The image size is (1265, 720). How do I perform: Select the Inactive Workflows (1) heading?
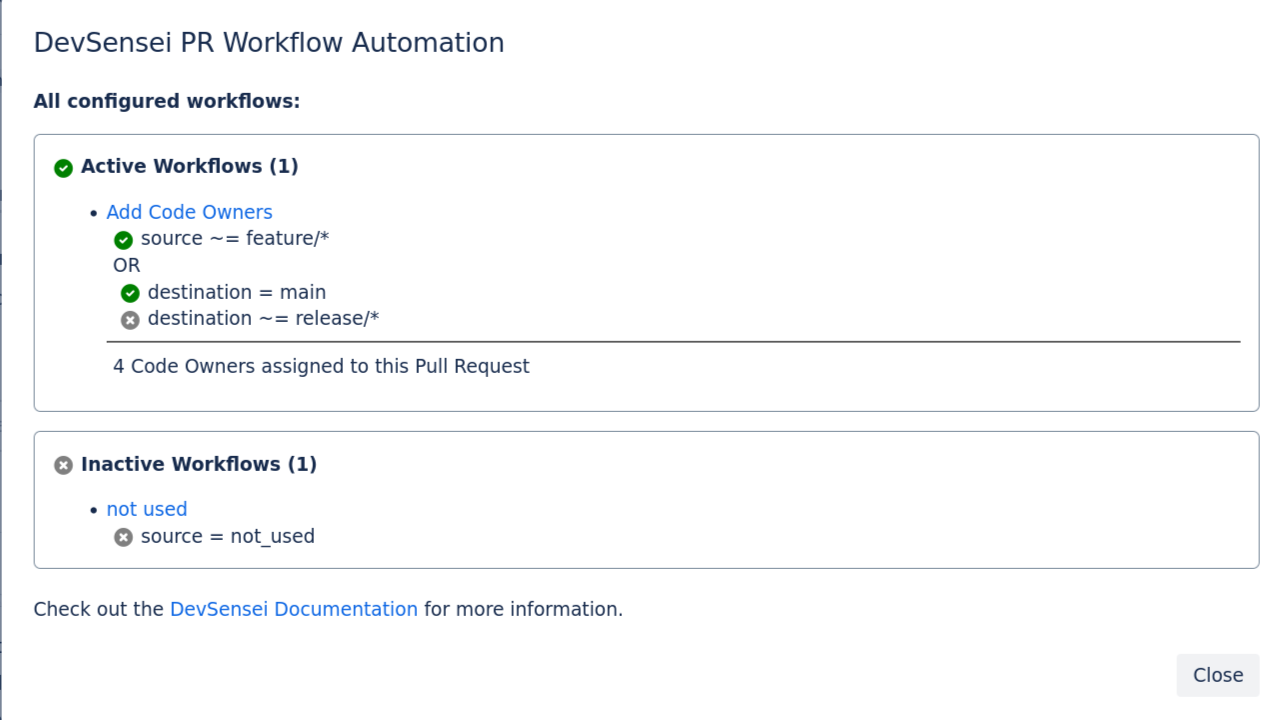[199, 464]
